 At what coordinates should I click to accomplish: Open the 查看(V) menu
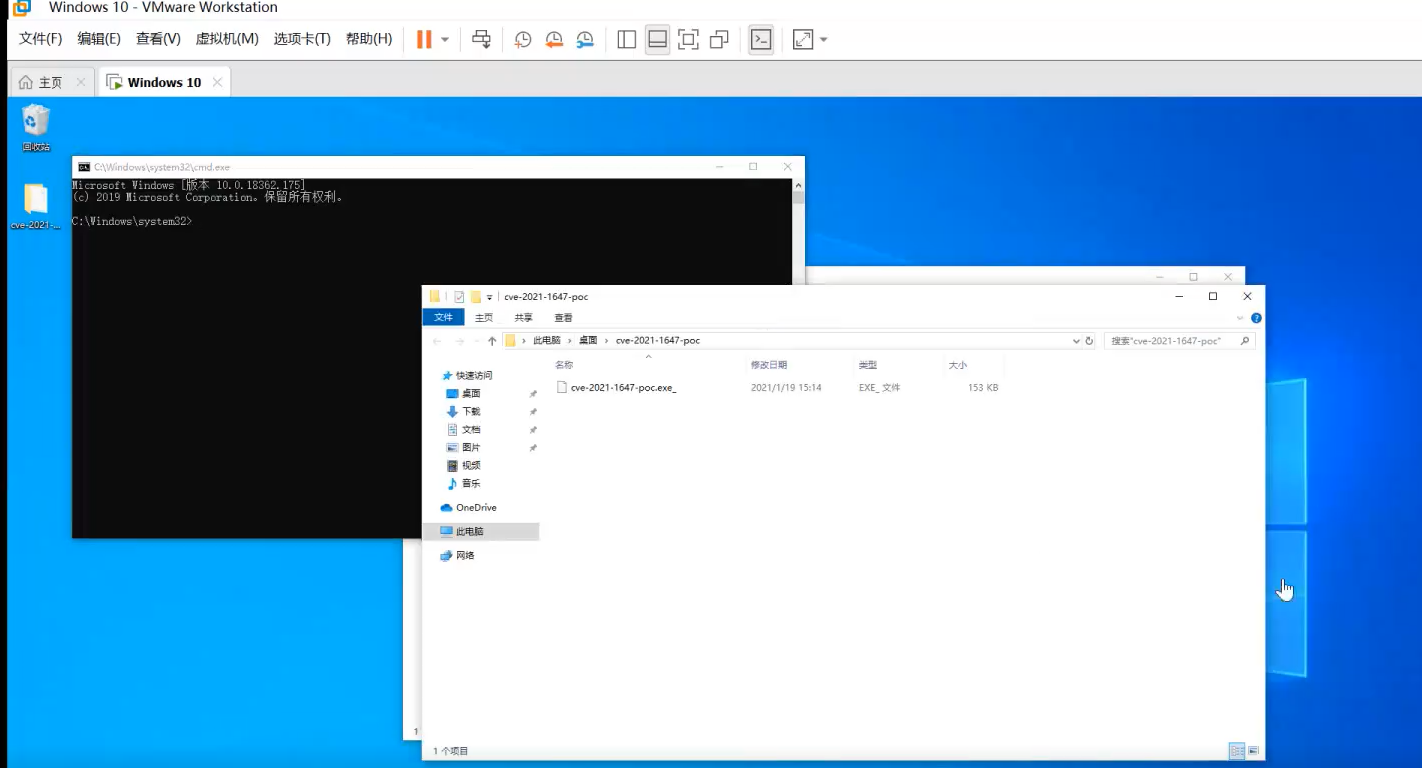point(158,39)
